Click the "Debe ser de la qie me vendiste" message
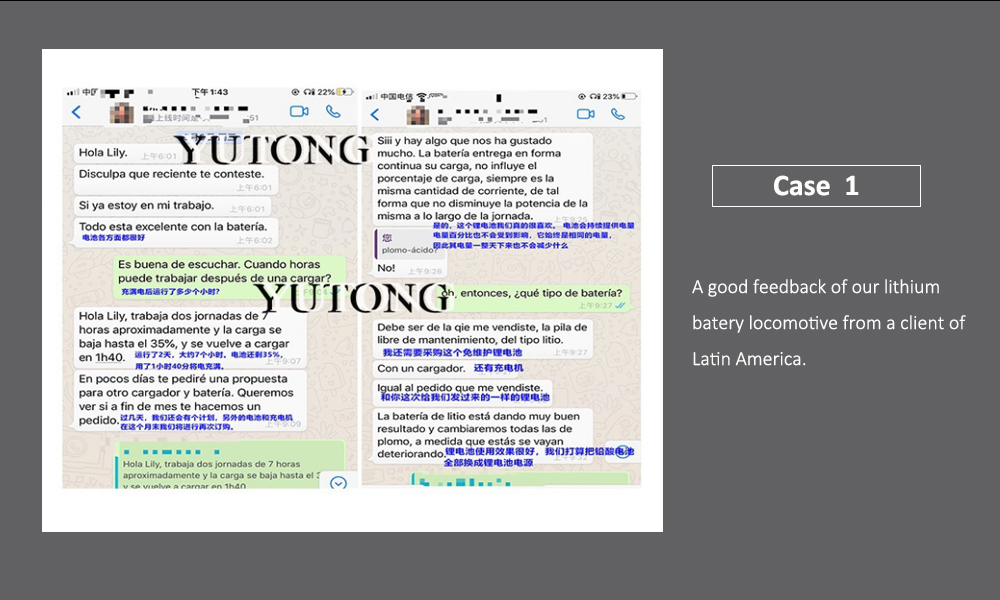 tap(483, 339)
